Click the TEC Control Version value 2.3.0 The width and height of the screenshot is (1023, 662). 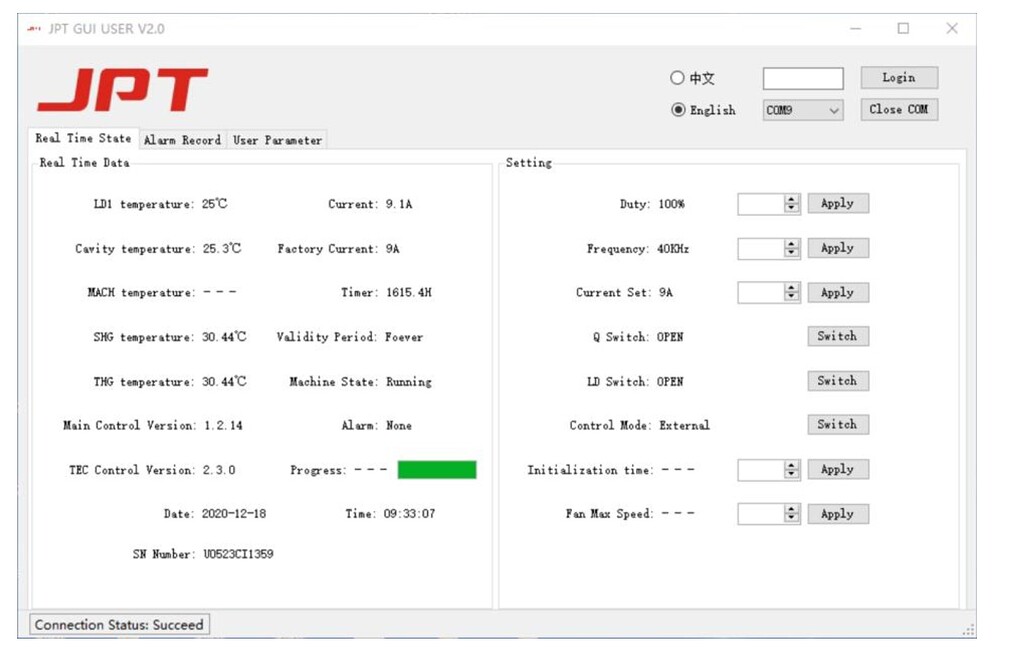(x=219, y=470)
